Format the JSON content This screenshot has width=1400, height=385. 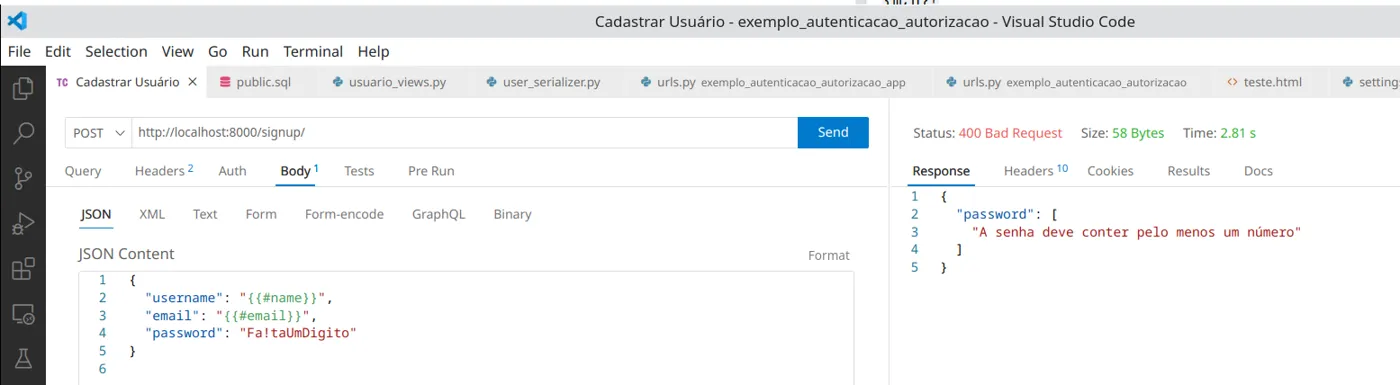point(829,255)
